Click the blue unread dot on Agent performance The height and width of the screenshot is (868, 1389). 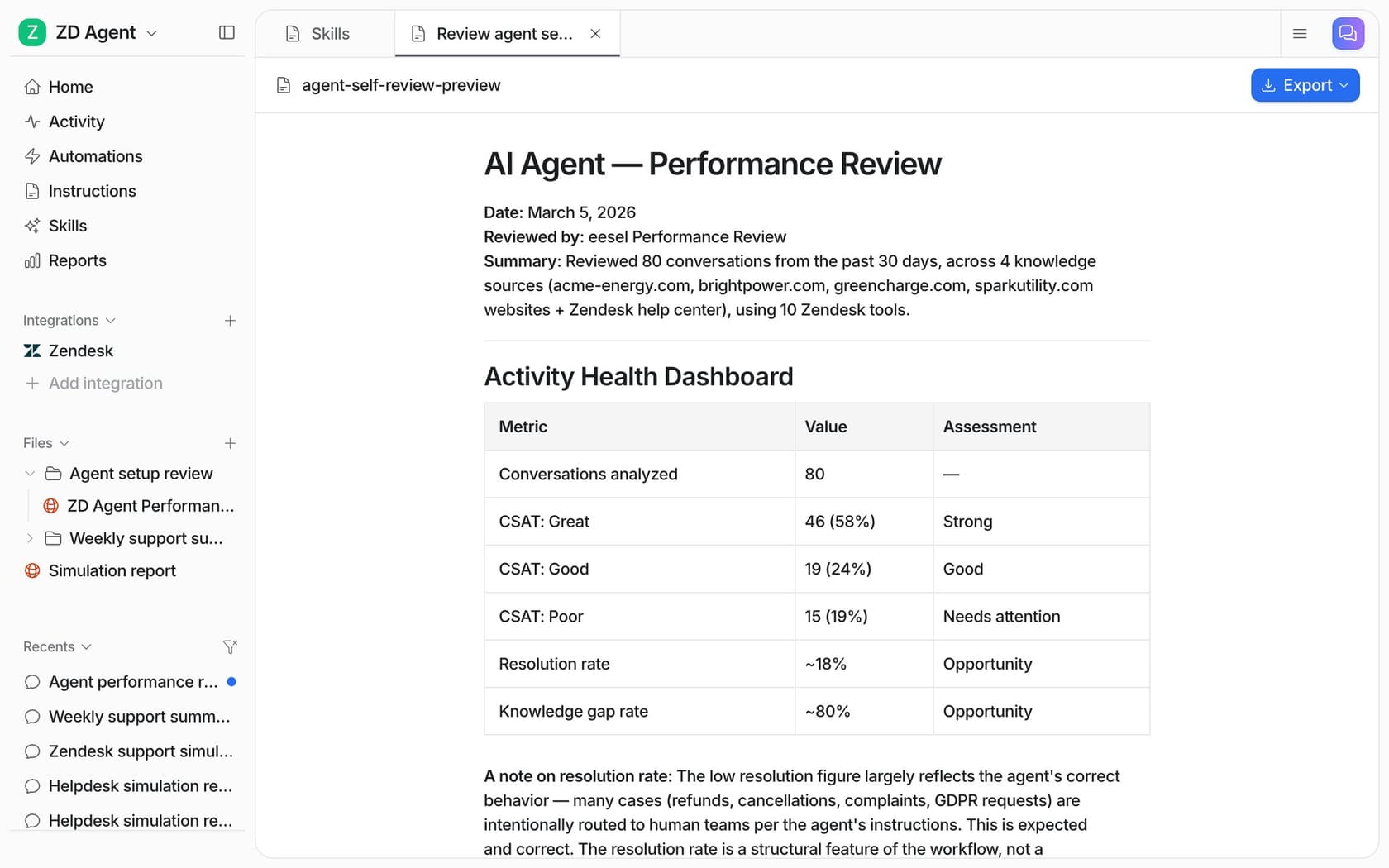coord(231,682)
